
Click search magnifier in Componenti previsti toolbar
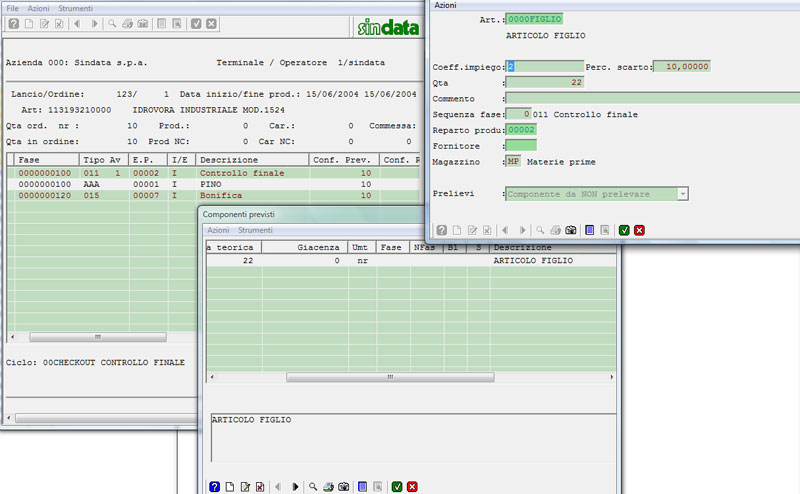[x=313, y=486]
